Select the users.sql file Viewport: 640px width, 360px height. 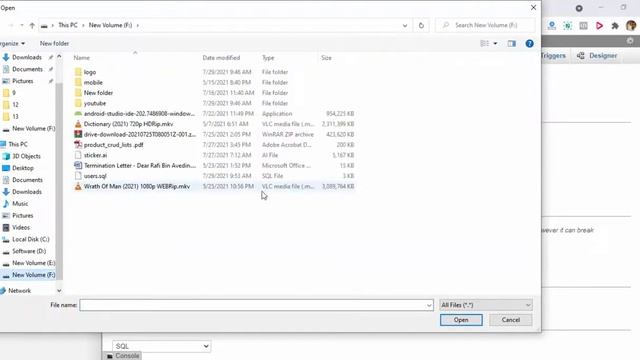tap(95, 176)
